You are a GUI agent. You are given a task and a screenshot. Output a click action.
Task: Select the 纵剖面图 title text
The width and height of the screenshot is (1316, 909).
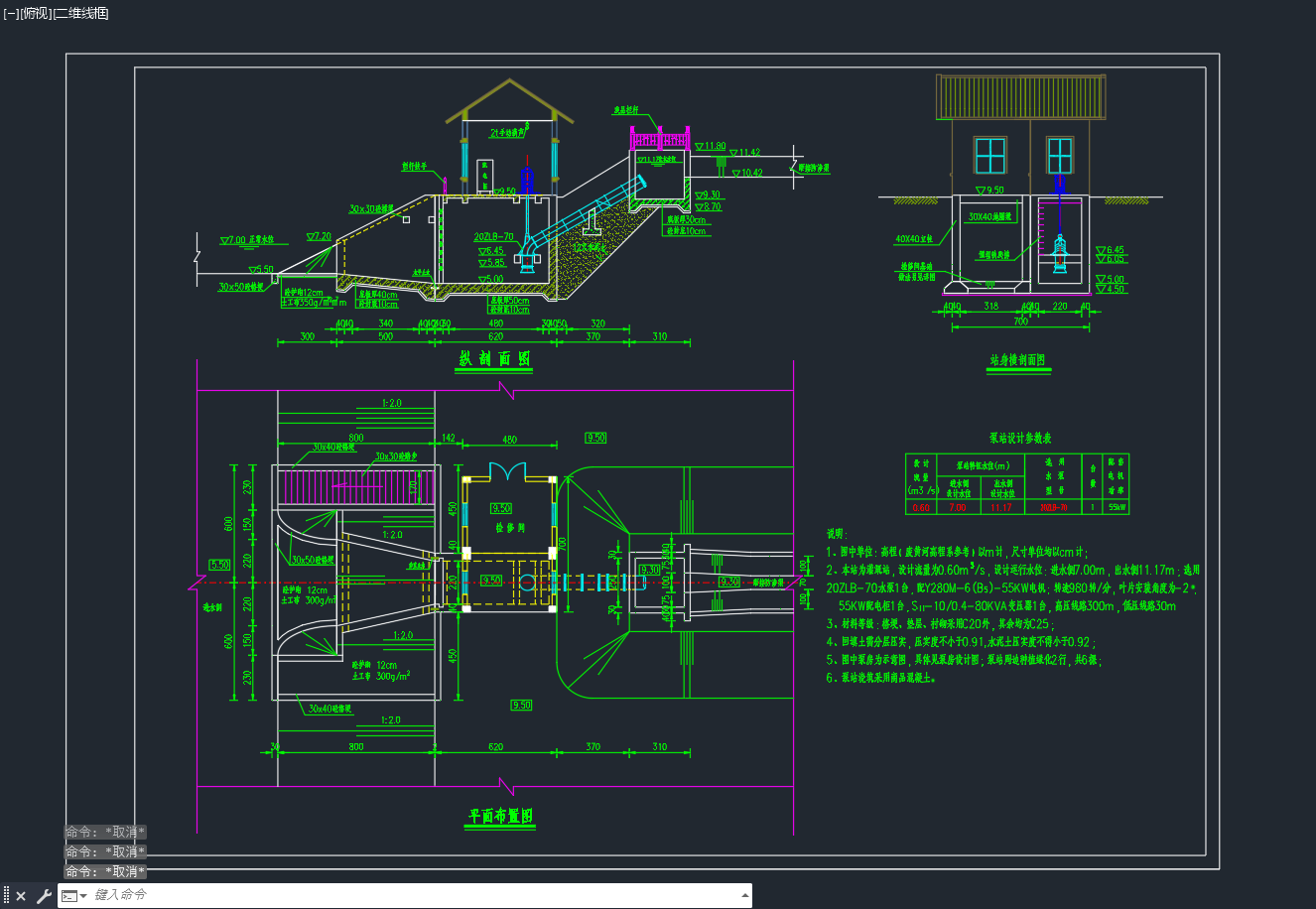coord(494,359)
